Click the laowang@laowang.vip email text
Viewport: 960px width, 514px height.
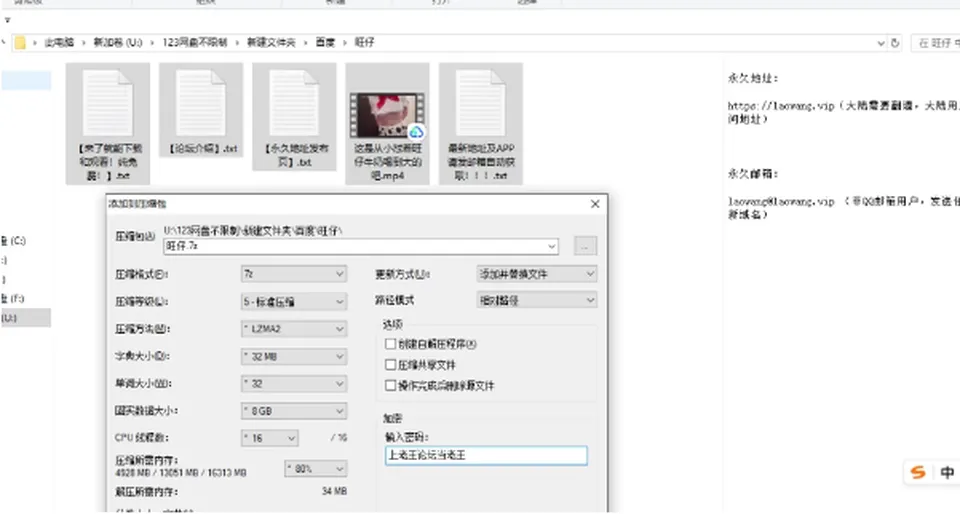tap(781, 201)
